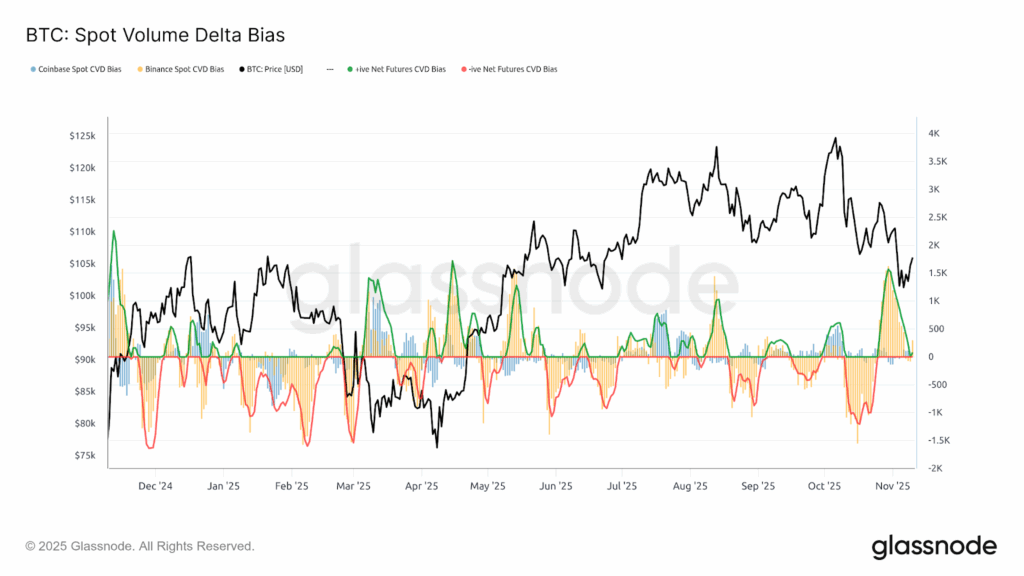Select the Jul '25 marker on time axis
This screenshot has width=1024, height=576.
(622, 487)
